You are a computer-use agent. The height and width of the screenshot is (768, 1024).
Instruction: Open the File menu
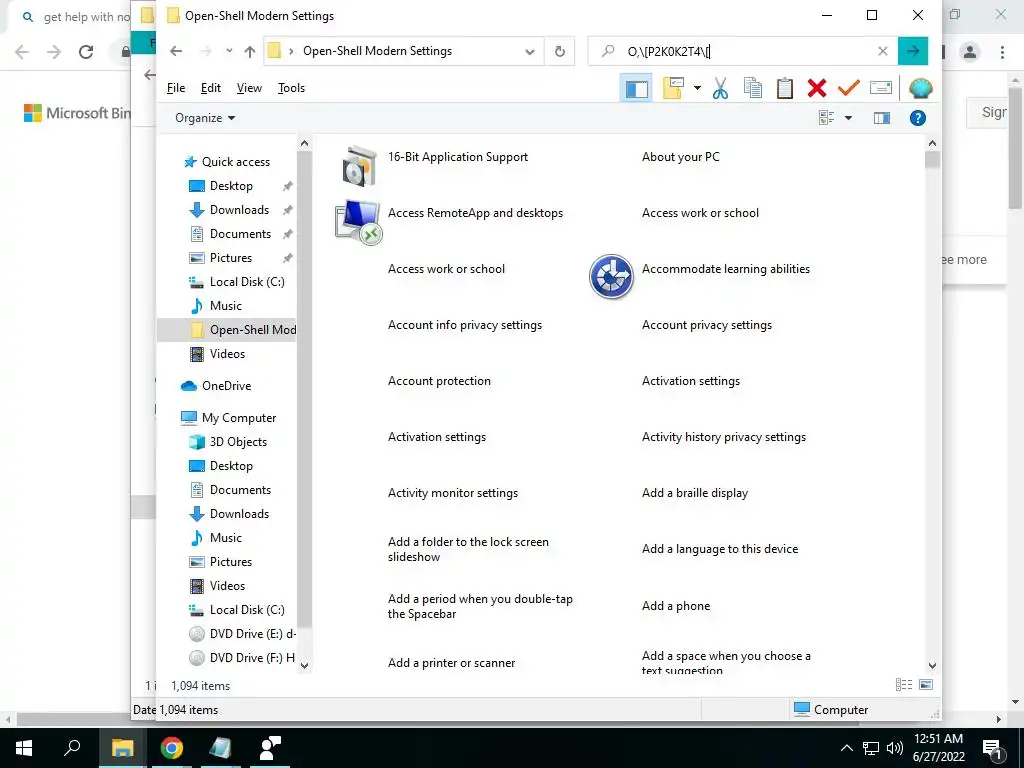[176, 88]
